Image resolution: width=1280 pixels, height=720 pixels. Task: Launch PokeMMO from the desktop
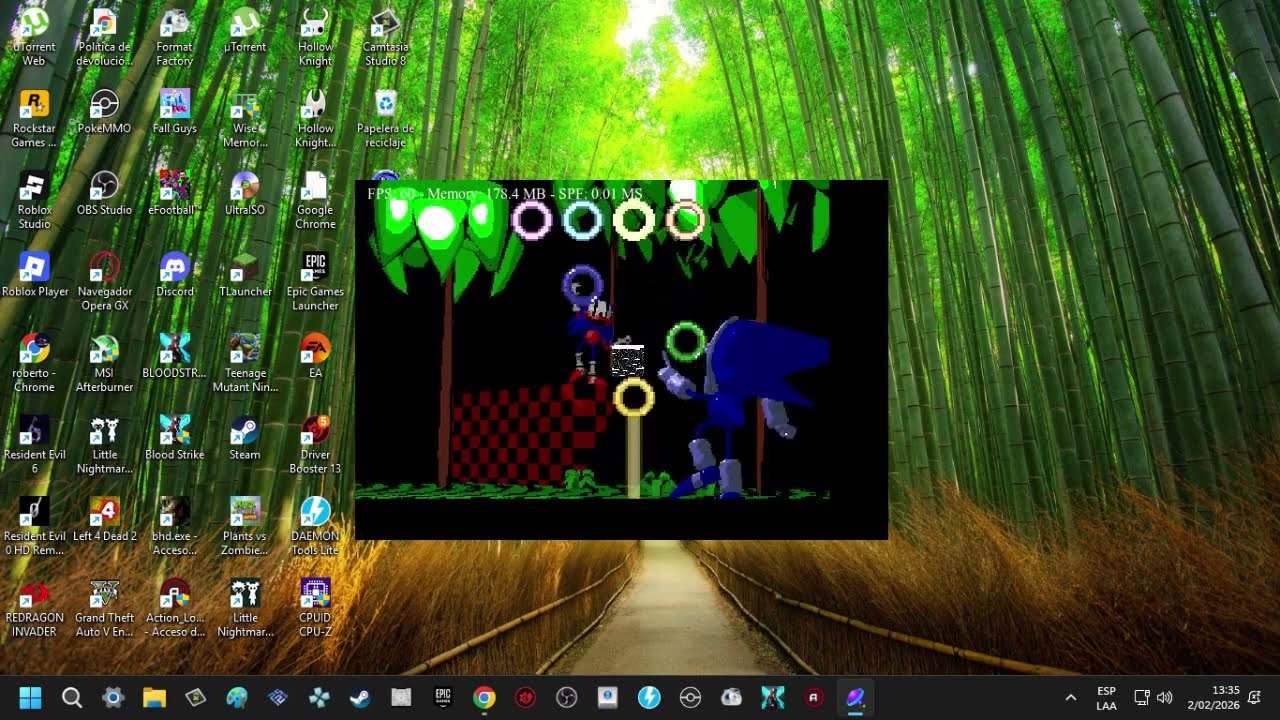(x=104, y=112)
